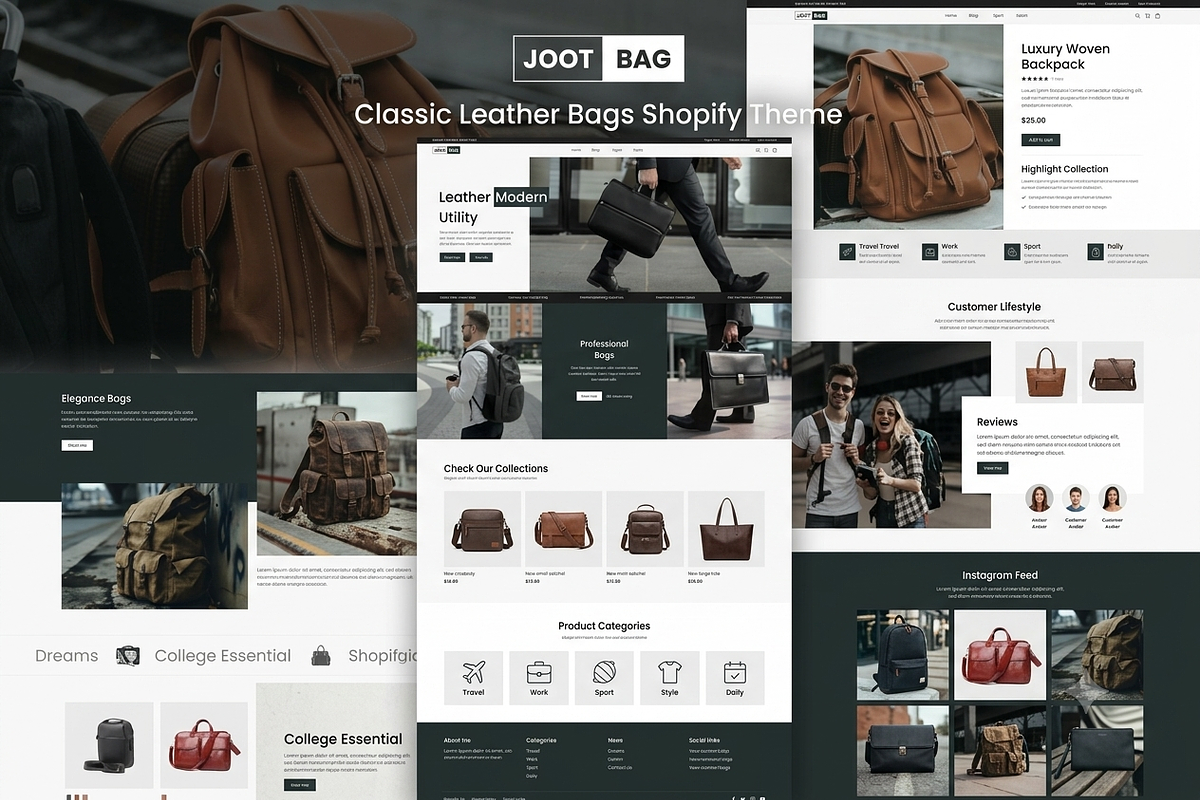
Task: Open the black duffel photo in the Instagram feed
Action: [902, 750]
